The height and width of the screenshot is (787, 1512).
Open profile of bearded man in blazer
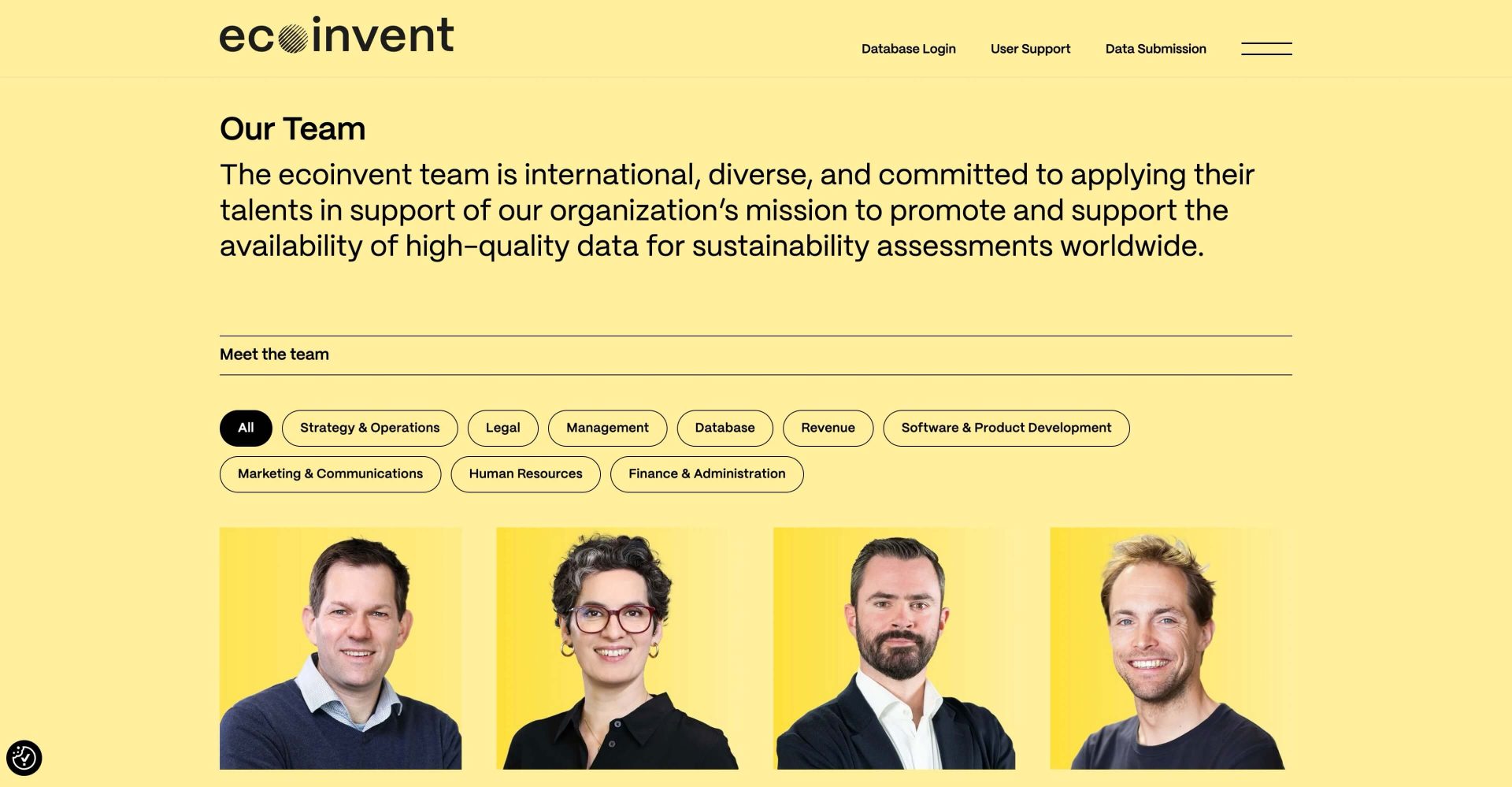(894, 648)
